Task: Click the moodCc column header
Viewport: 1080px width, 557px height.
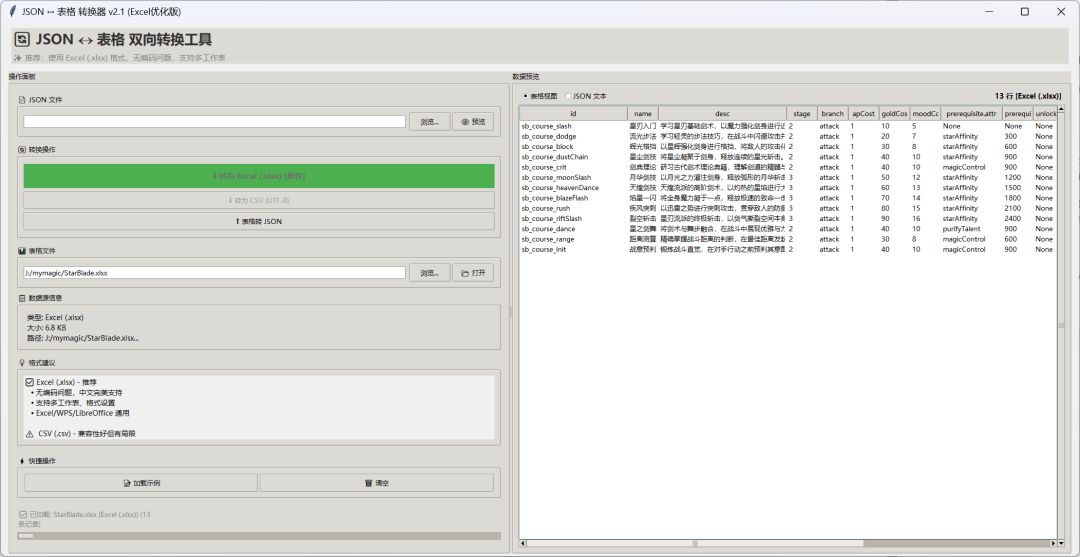Action: coord(925,113)
